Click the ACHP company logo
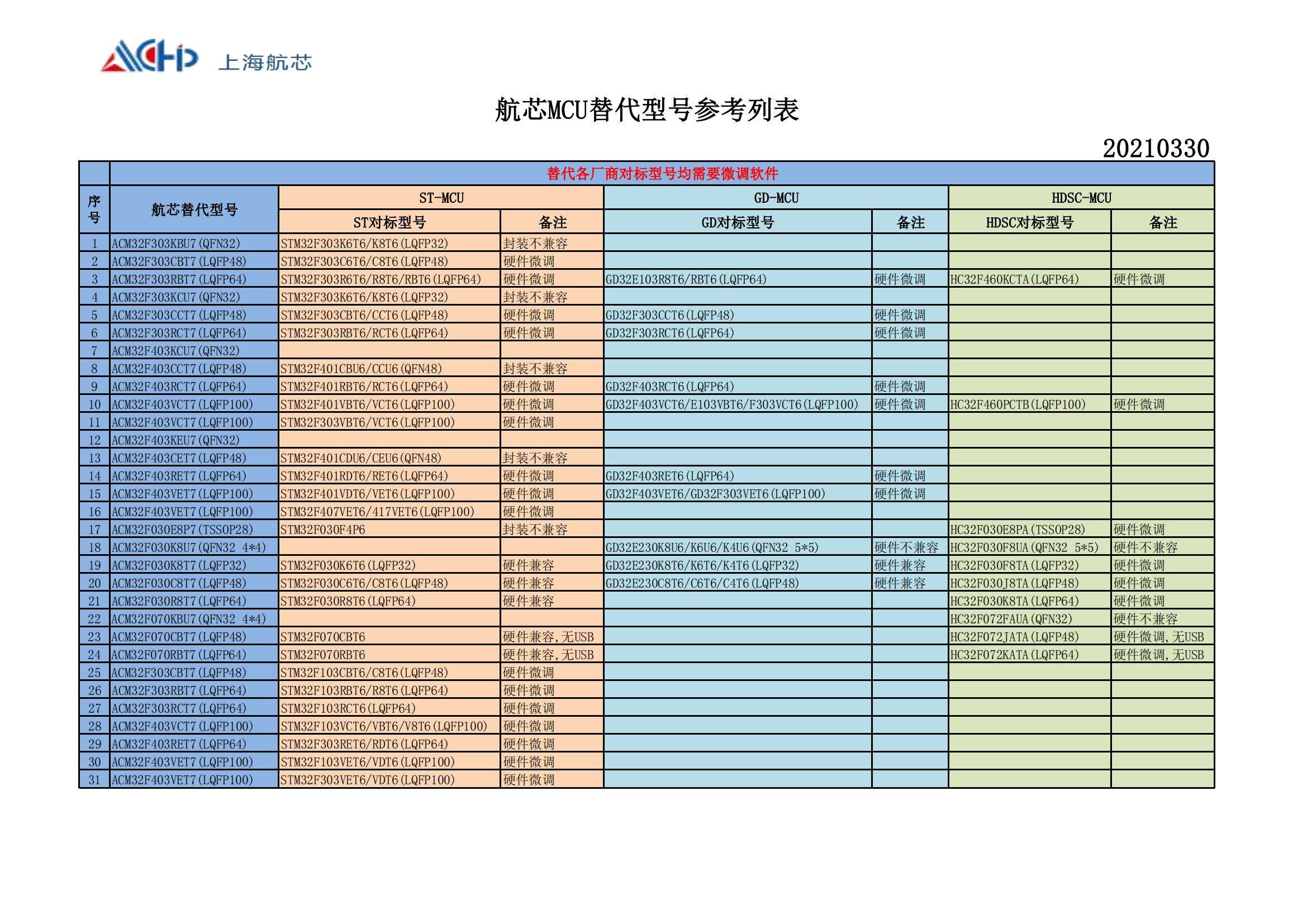This screenshot has width=1307, height=924. pyautogui.click(x=149, y=56)
